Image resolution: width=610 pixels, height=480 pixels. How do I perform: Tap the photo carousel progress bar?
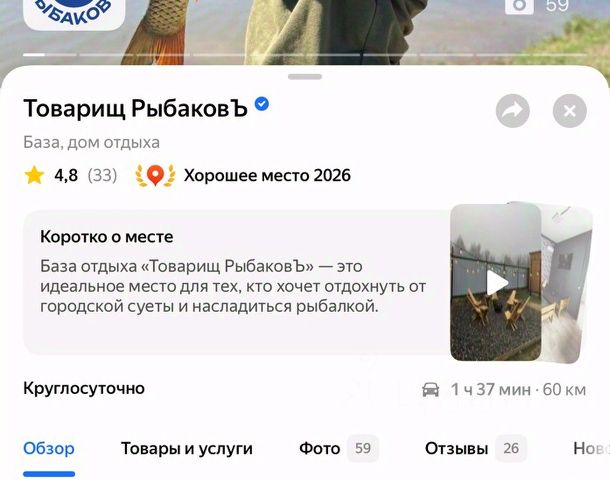point(305,55)
